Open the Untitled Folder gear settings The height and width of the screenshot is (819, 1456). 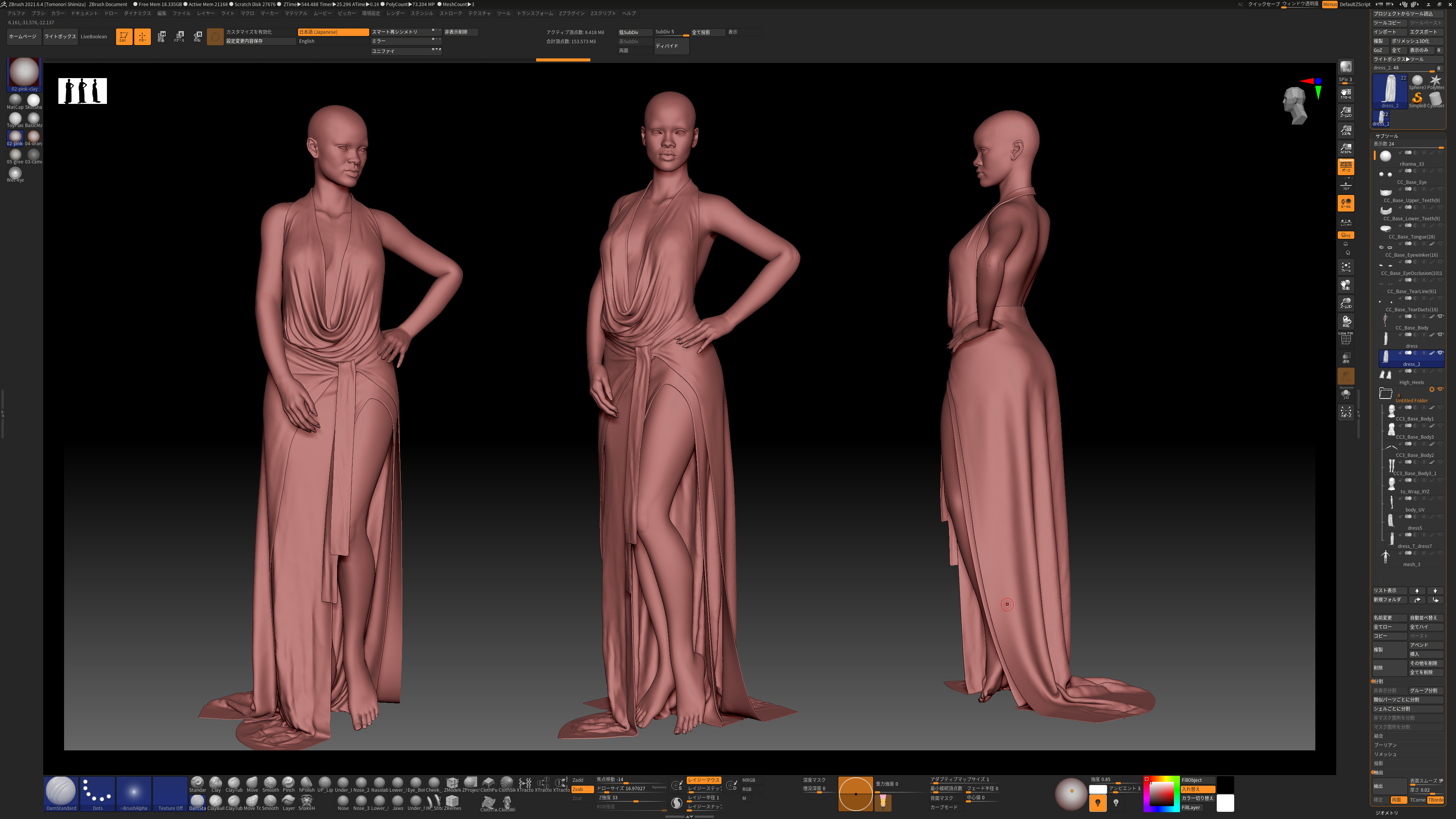click(1432, 389)
